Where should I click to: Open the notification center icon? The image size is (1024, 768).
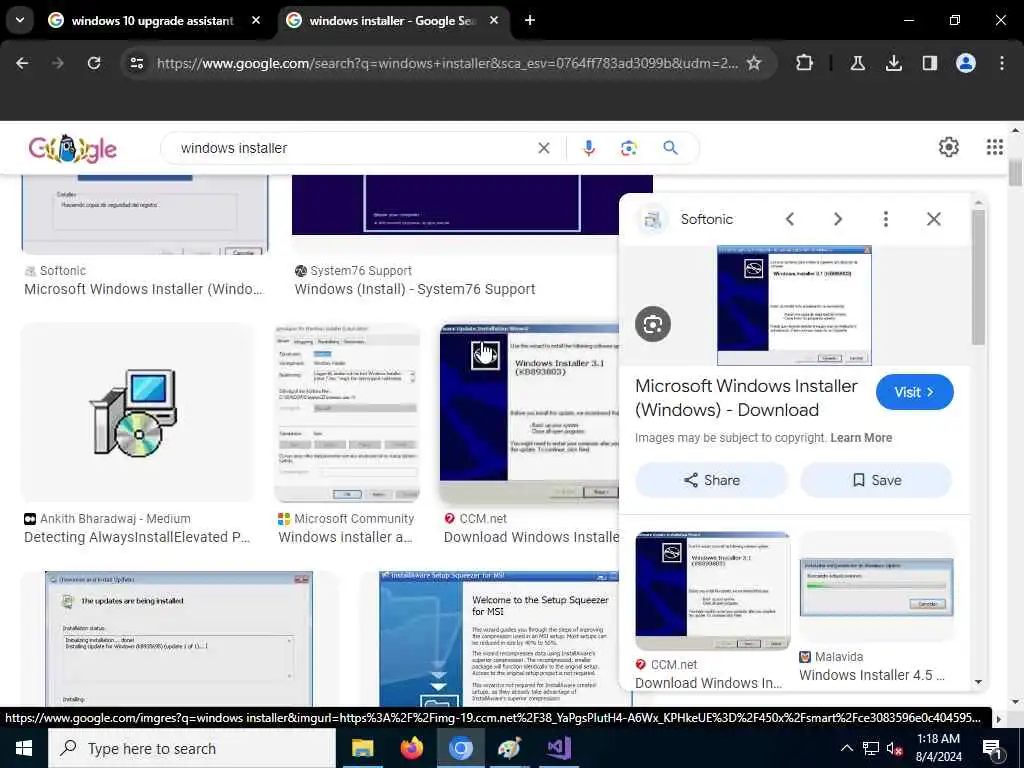pos(992,748)
